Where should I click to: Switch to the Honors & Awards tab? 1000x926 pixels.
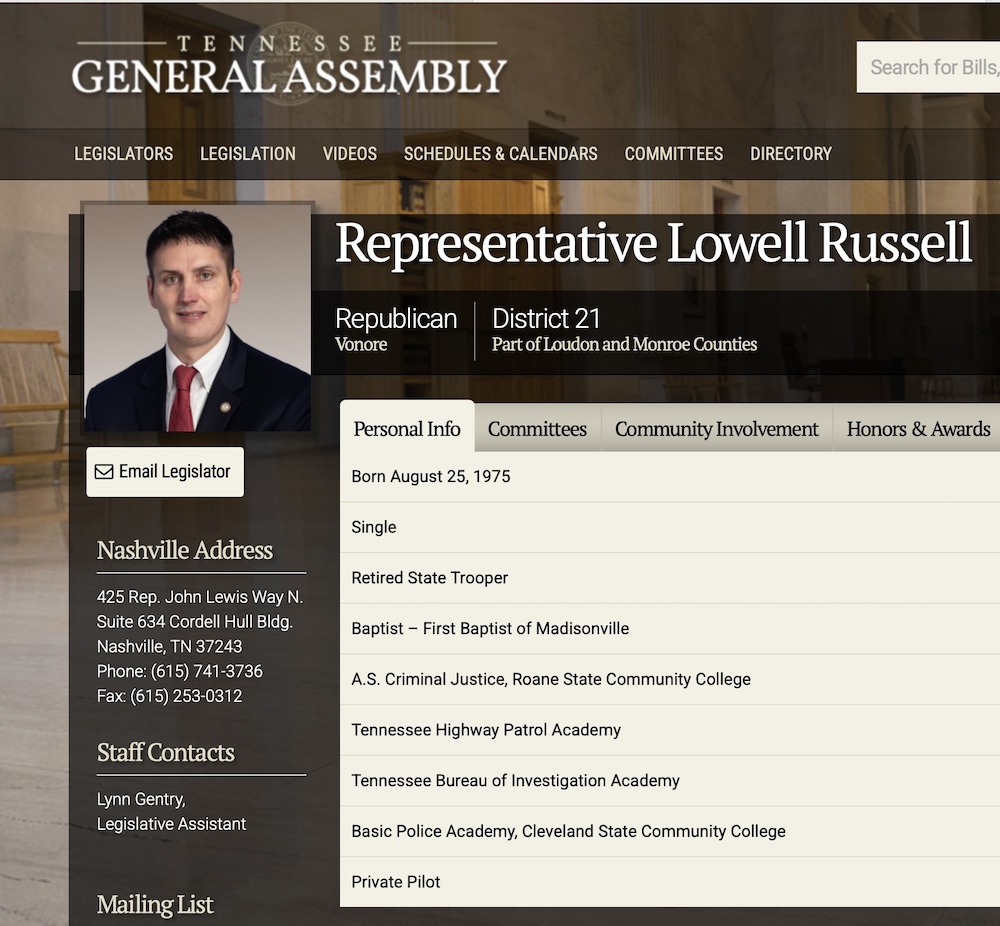[x=918, y=429]
